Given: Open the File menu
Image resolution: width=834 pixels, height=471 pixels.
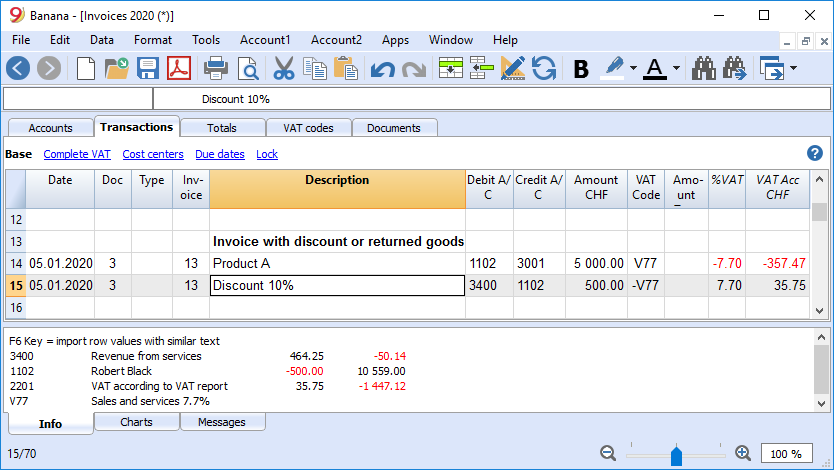Looking at the screenshot, I should [x=21, y=40].
